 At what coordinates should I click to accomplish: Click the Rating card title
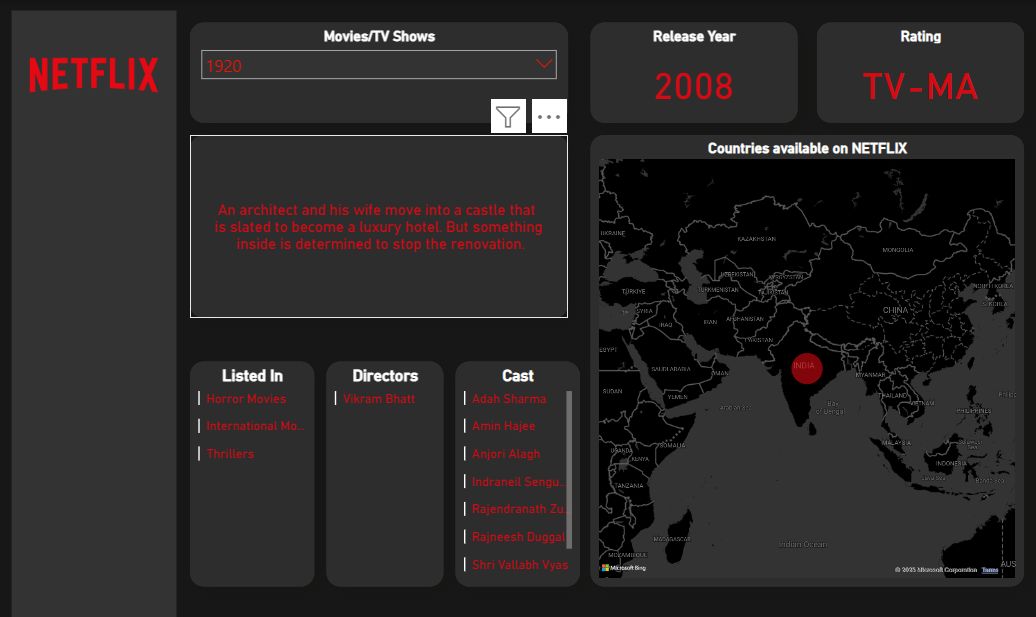pyautogui.click(x=920, y=36)
